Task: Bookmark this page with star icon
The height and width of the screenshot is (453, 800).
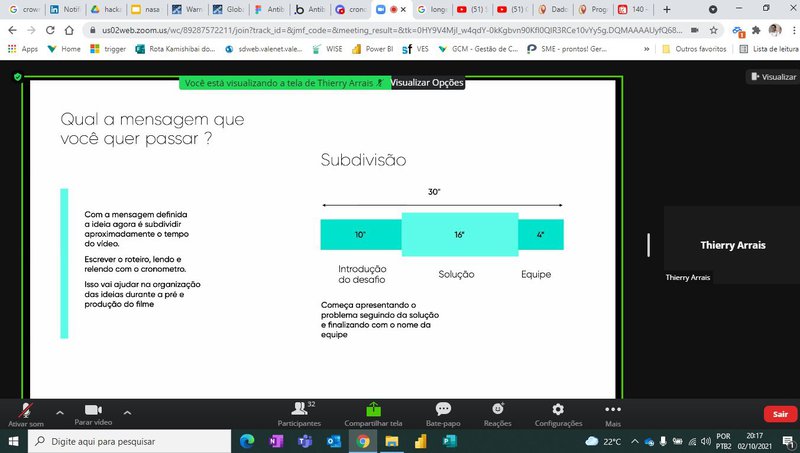Action: (x=713, y=30)
